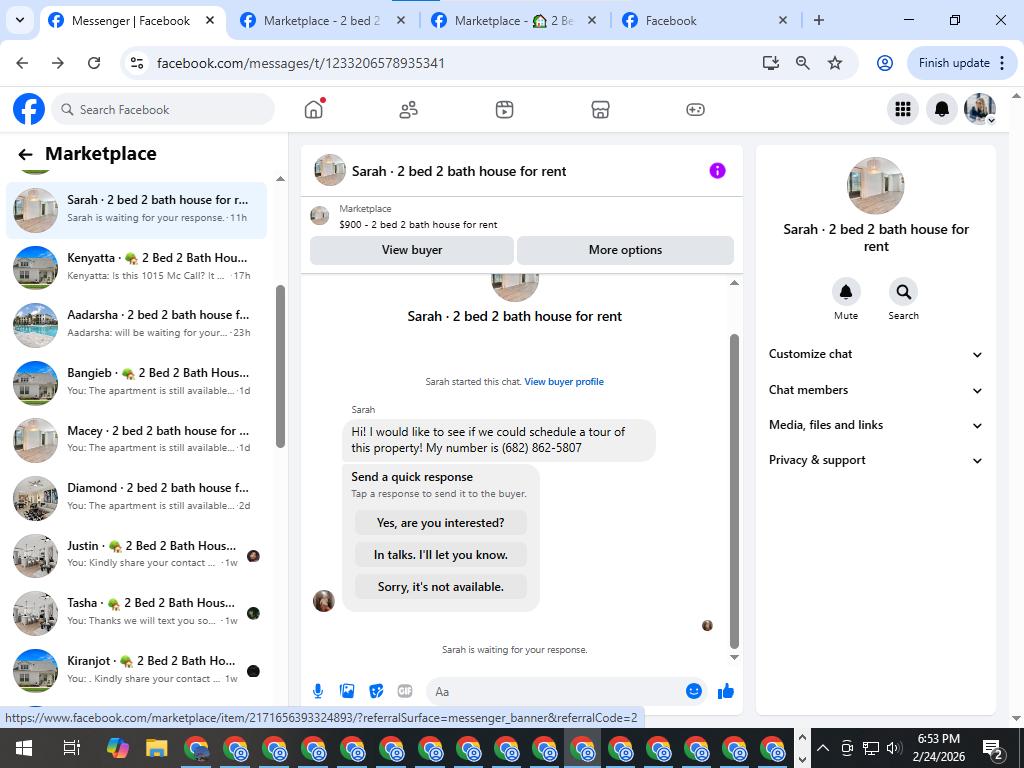The height and width of the screenshot is (768, 1024).
Task: Expand the Privacy & support section
Action: click(x=875, y=460)
